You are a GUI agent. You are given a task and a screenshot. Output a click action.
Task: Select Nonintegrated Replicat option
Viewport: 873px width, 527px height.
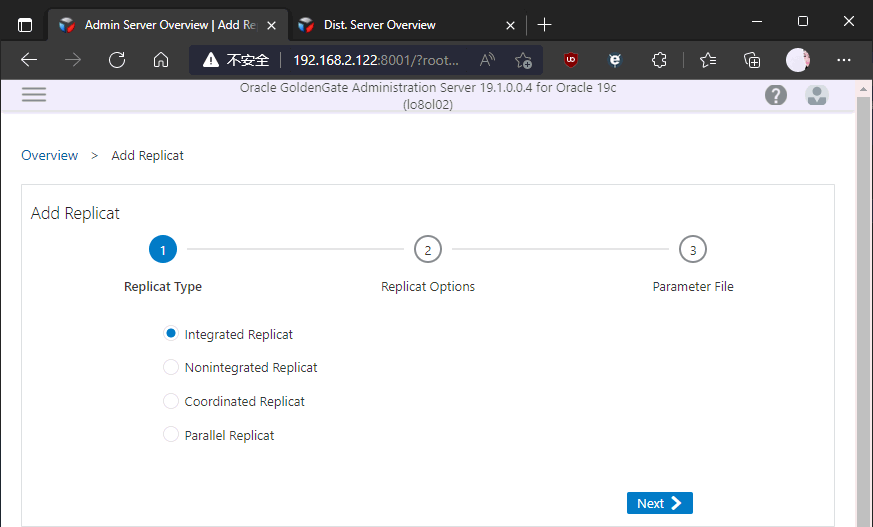[x=171, y=367]
